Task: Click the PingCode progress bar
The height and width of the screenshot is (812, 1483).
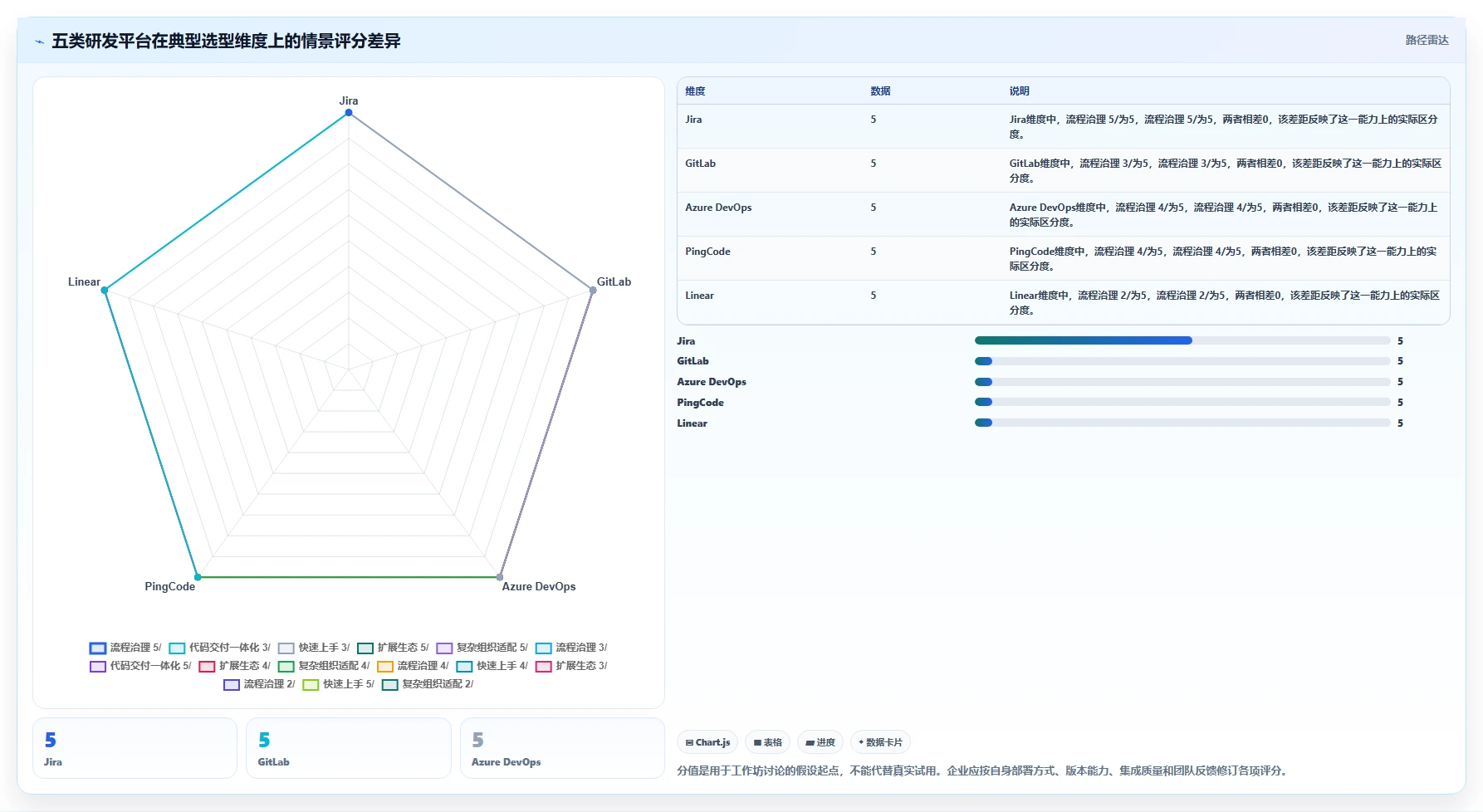Action: (x=1182, y=402)
